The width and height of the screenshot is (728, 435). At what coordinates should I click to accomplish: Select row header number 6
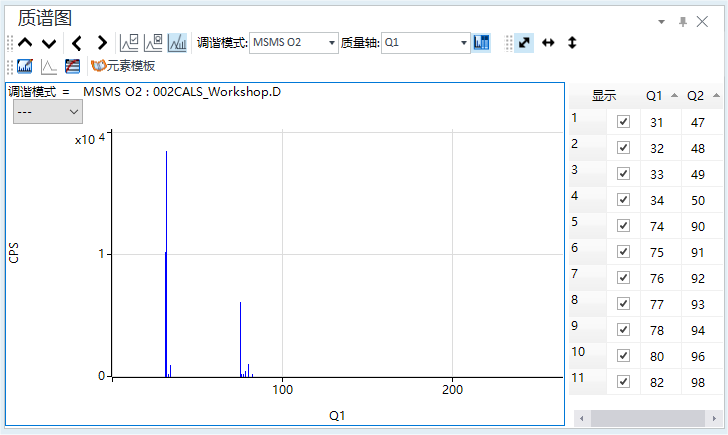[x=588, y=252]
